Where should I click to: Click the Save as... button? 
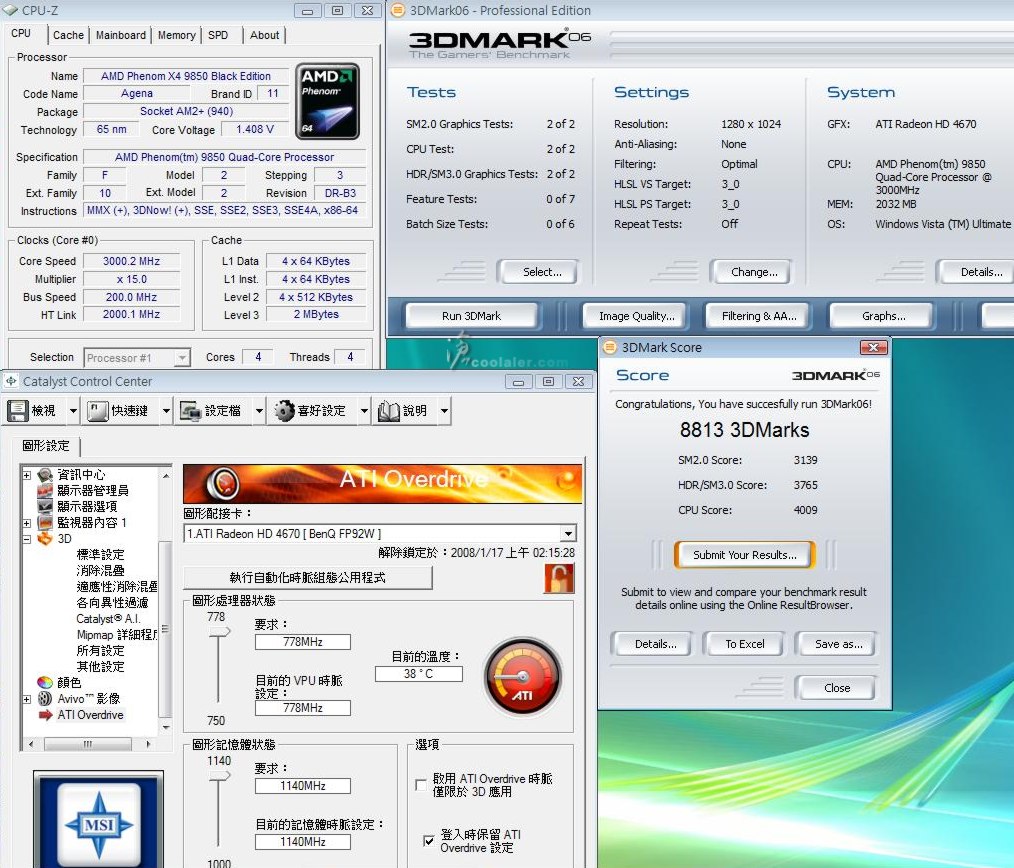838,644
